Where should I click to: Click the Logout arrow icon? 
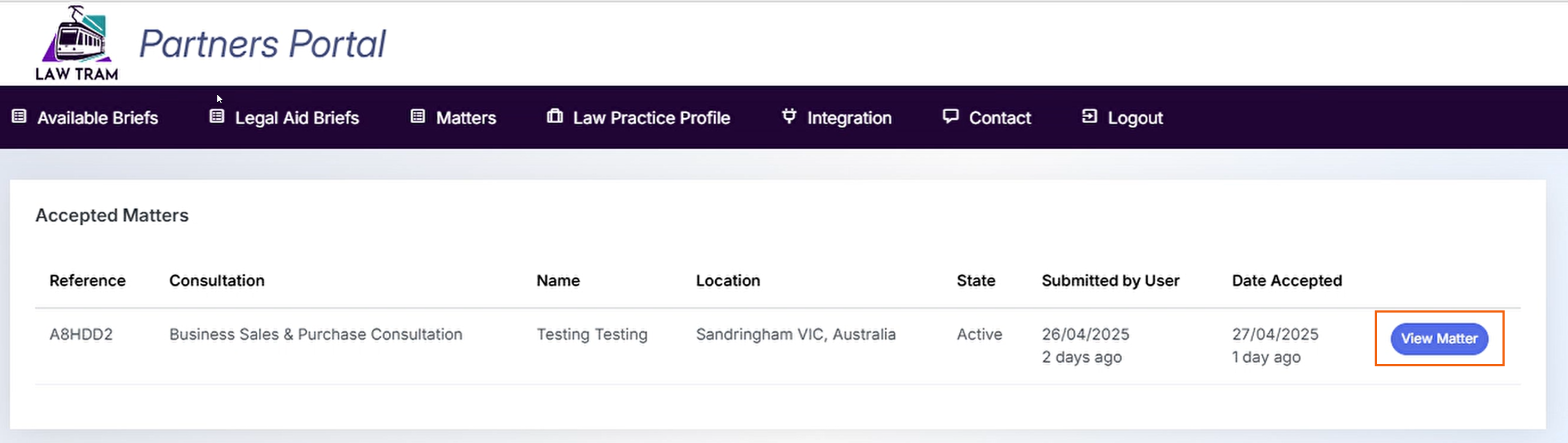[1089, 116]
